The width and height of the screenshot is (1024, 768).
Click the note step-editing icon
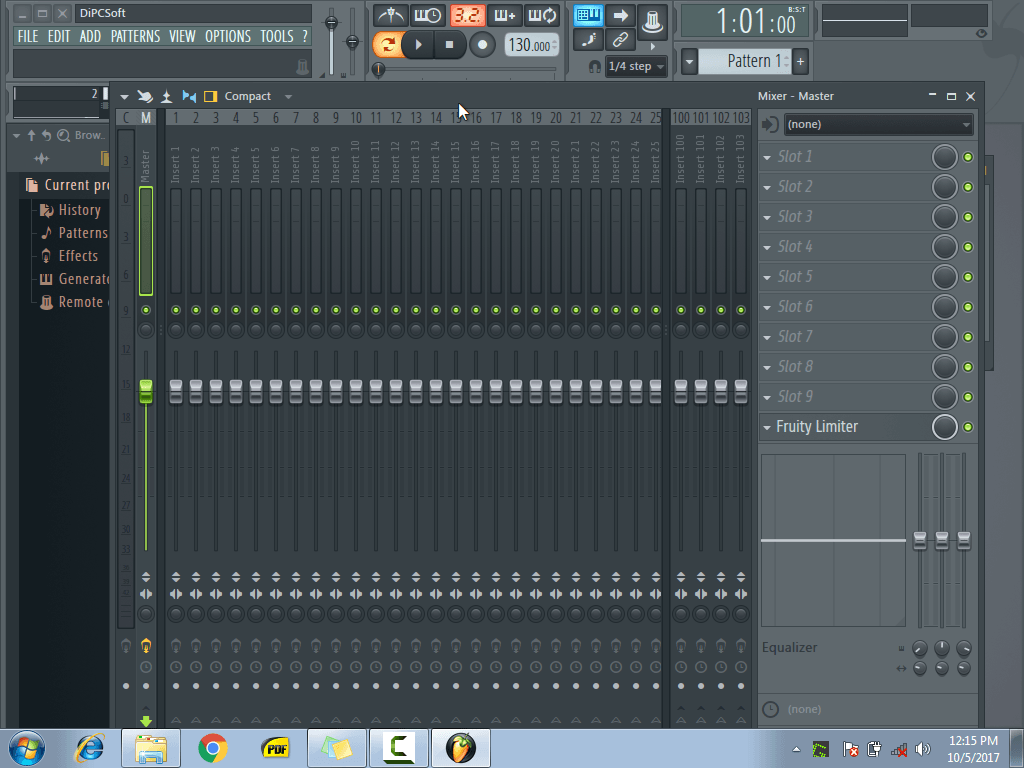588,40
